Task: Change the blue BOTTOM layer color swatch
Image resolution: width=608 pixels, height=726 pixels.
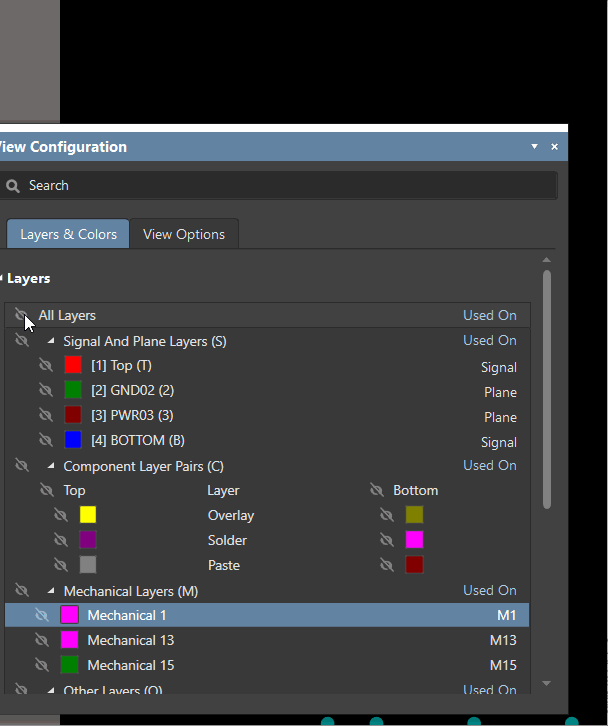Action: [x=73, y=440]
